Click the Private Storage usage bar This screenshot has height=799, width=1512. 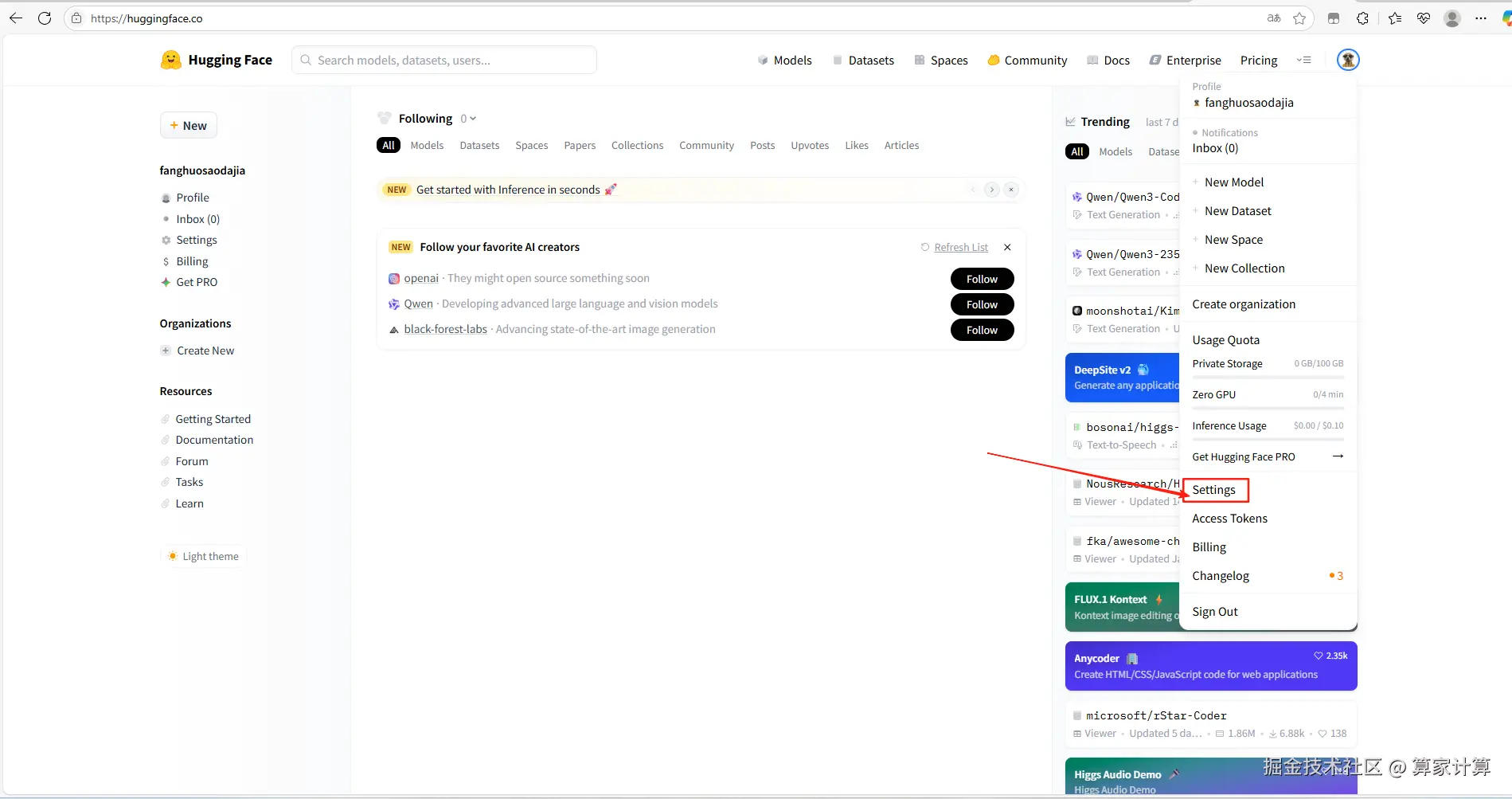point(1268,377)
